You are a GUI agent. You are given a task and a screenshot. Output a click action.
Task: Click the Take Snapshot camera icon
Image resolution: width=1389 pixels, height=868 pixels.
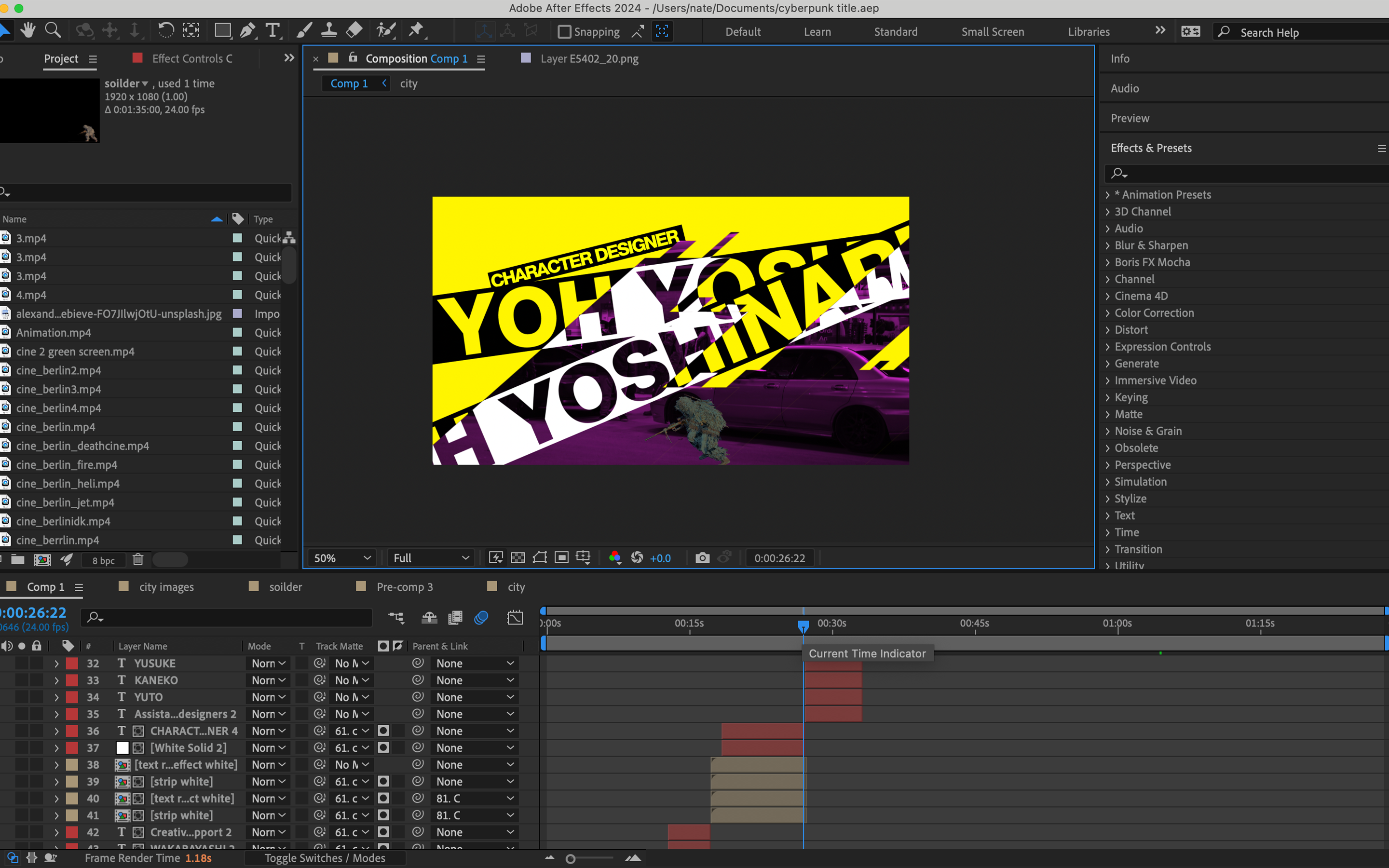click(702, 558)
